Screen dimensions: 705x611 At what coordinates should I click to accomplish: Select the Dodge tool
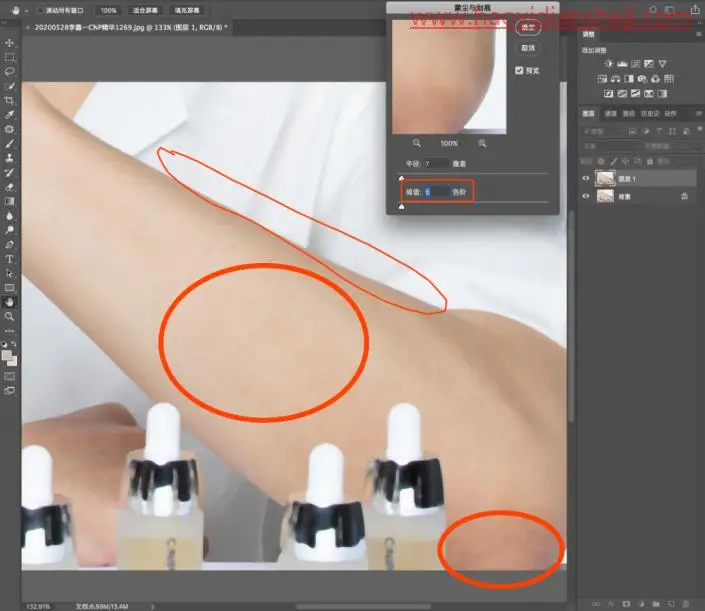point(9,230)
